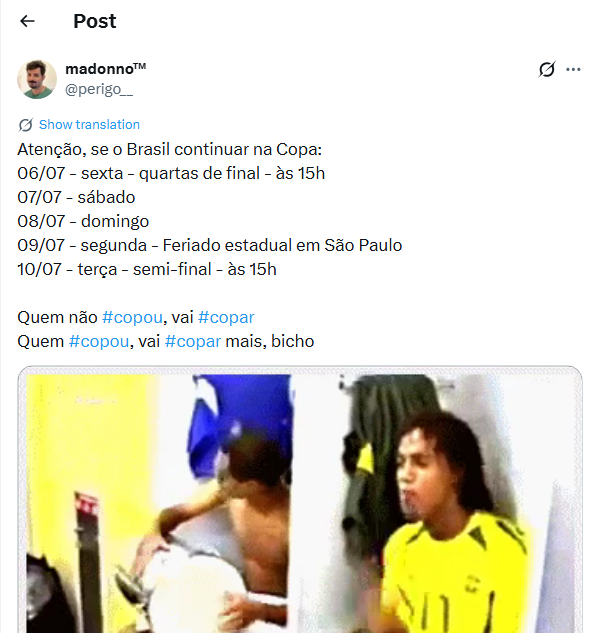Click the 10/07 semi-final line
The width and height of the screenshot is (598, 633).
[x=147, y=269]
